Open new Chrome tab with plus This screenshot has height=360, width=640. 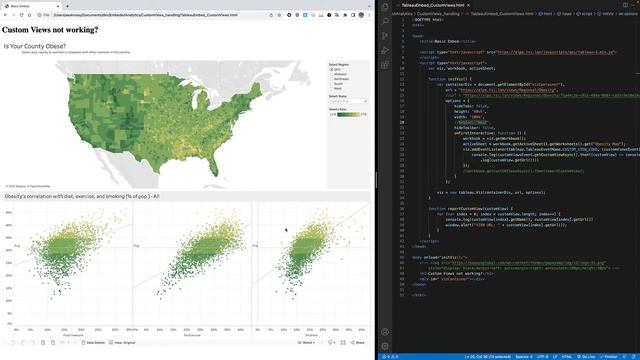pos(67,6)
